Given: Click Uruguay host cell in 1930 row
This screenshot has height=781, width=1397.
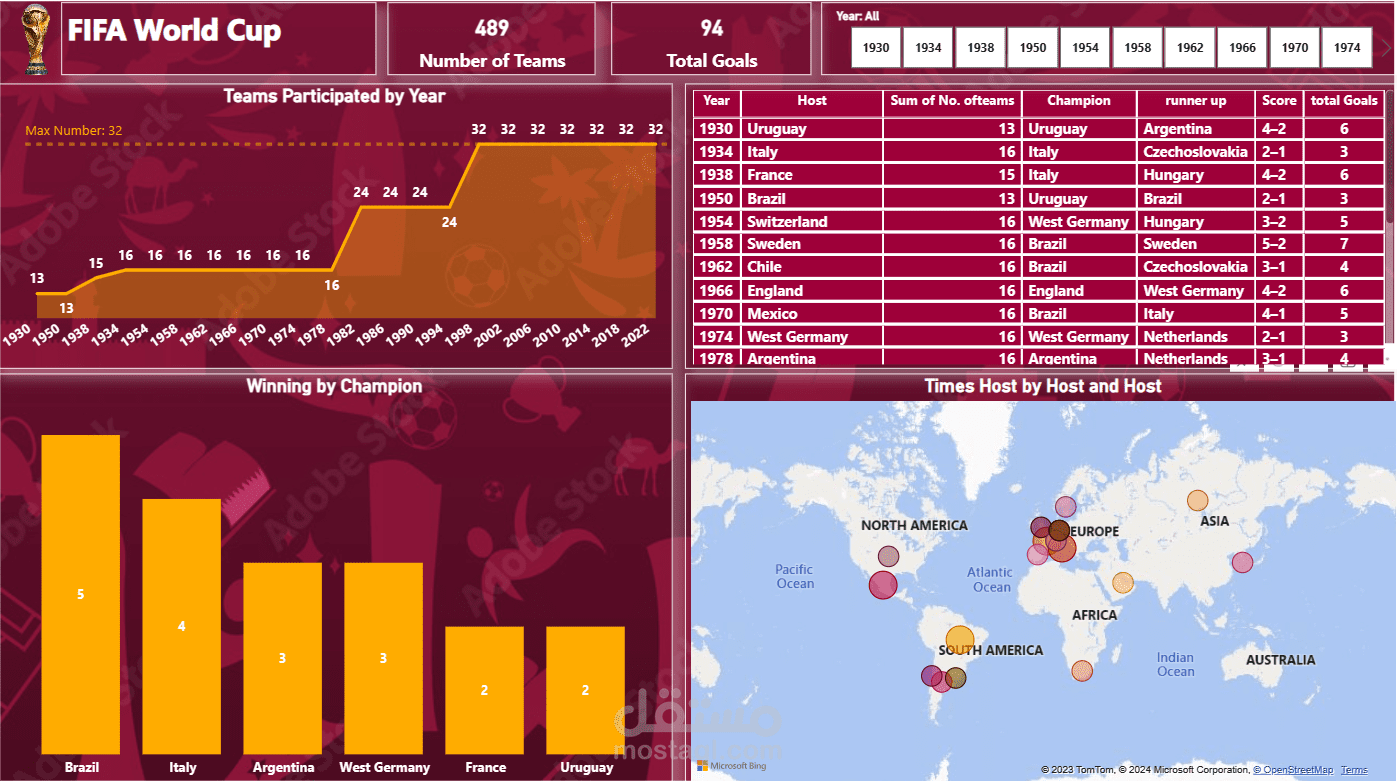Looking at the screenshot, I should pos(812,129).
